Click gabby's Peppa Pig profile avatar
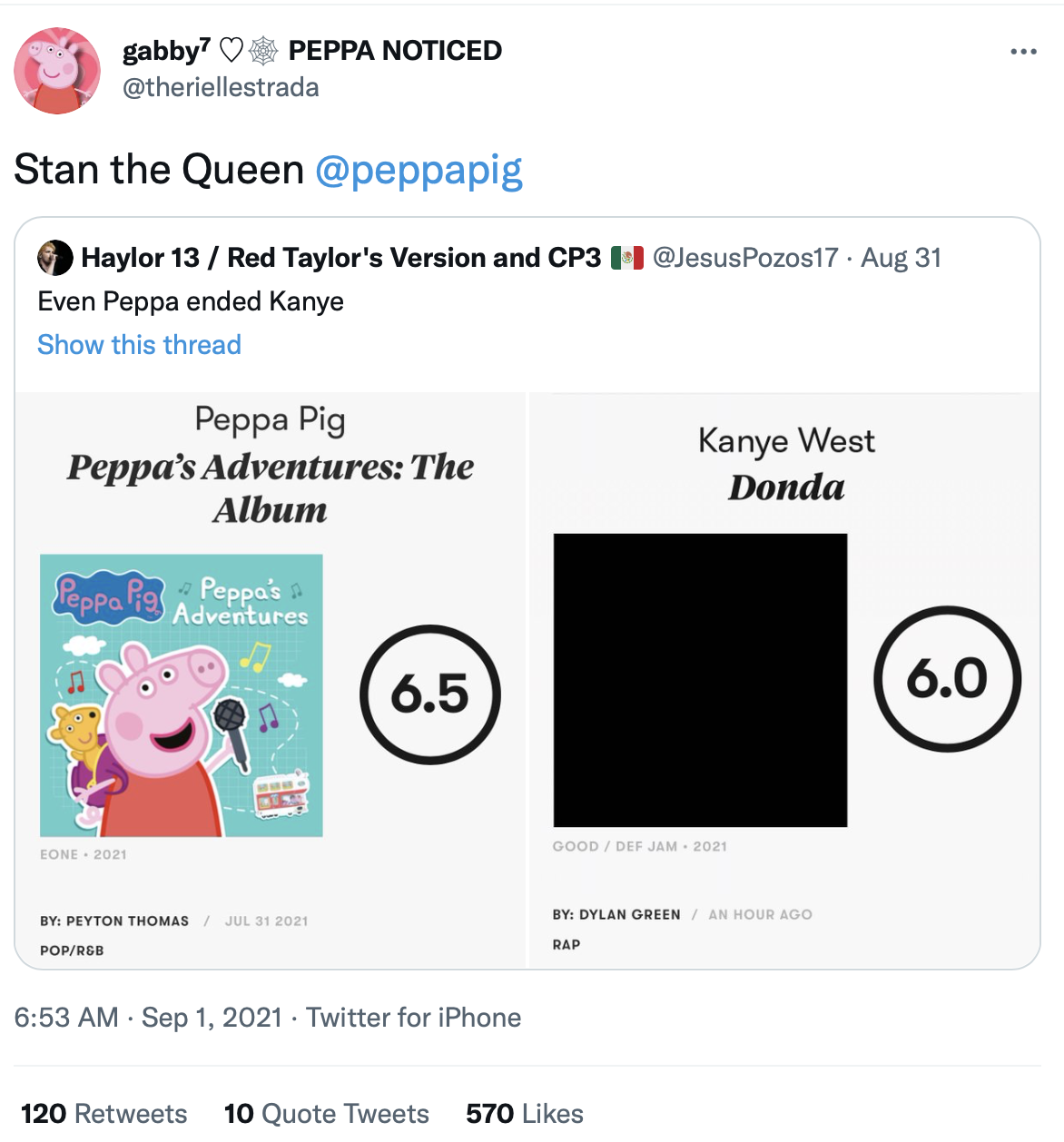This screenshot has height=1142, width=1064. point(57,71)
